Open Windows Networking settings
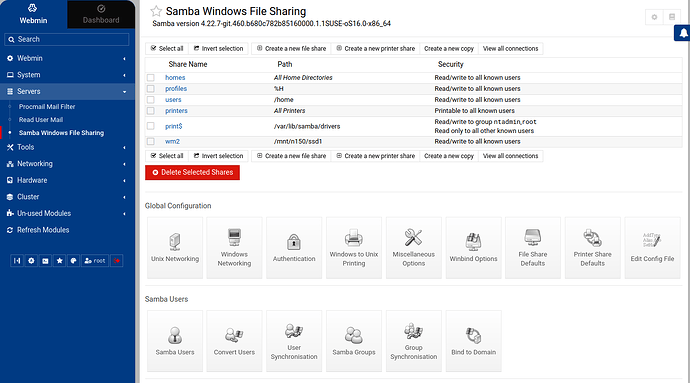Viewport: 690px width, 383px height. (x=234, y=247)
